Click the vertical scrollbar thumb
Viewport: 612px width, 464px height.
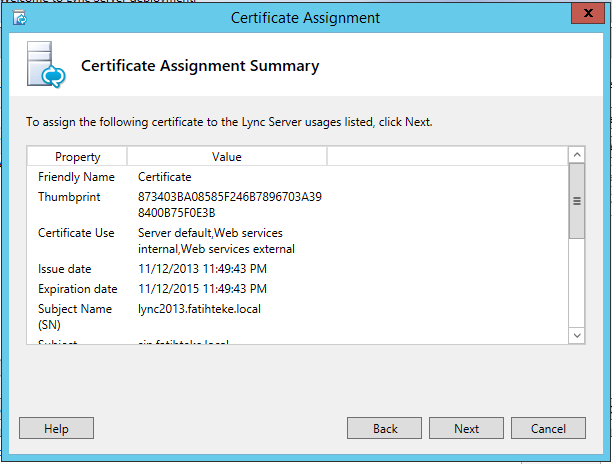tap(577, 201)
